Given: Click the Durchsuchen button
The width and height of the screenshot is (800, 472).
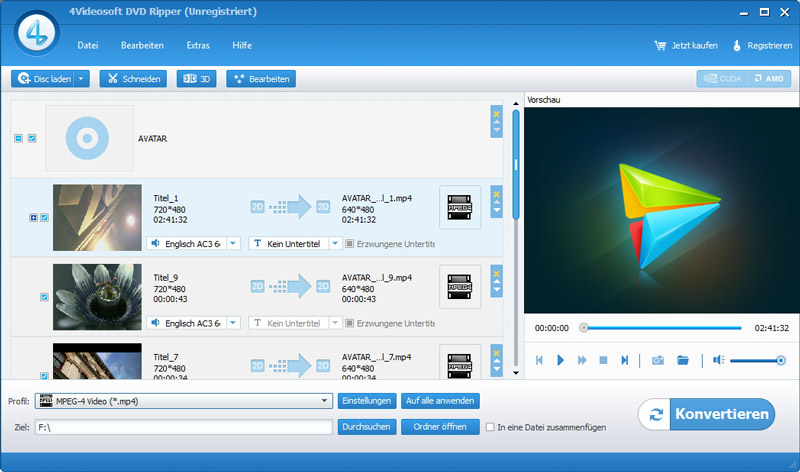Looking at the screenshot, I should [x=366, y=427].
